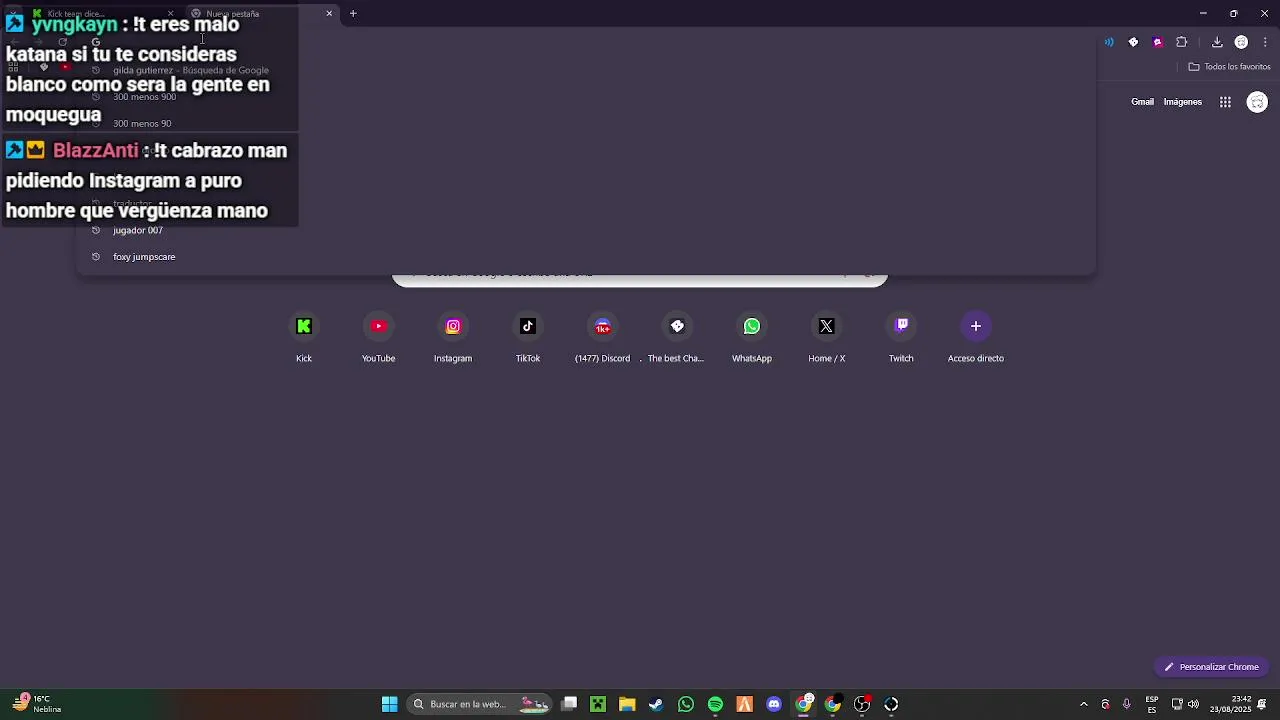Select '300 menos 90' search suggestion
The height and width of the screenshot is (720, 1280).
[587, 124]
